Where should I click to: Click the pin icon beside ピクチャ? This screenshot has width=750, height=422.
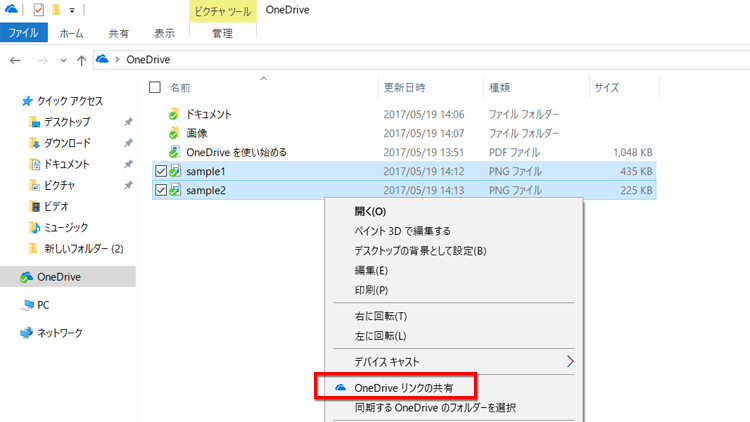pos(128,185)
